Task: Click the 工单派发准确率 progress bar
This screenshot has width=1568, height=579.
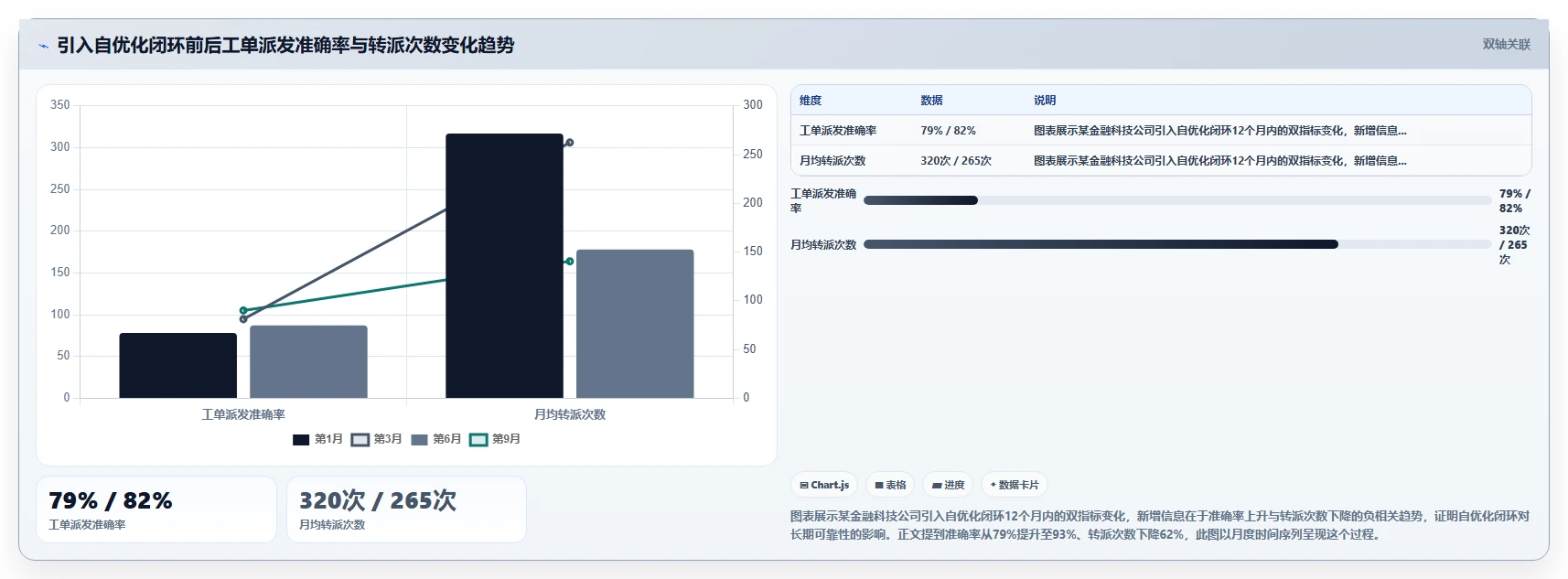Action: (1177, 200)
